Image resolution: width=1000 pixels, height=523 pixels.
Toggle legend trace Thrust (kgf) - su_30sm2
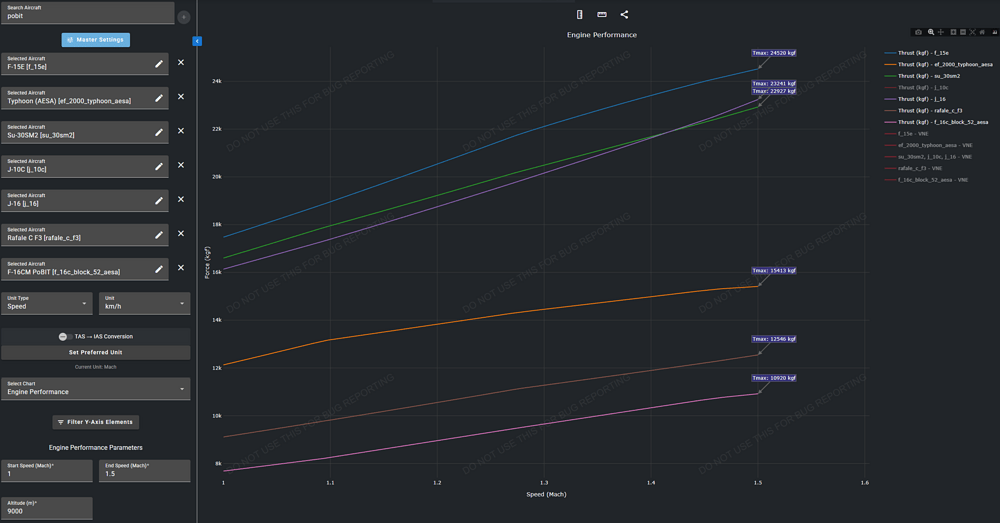point(922,76)
